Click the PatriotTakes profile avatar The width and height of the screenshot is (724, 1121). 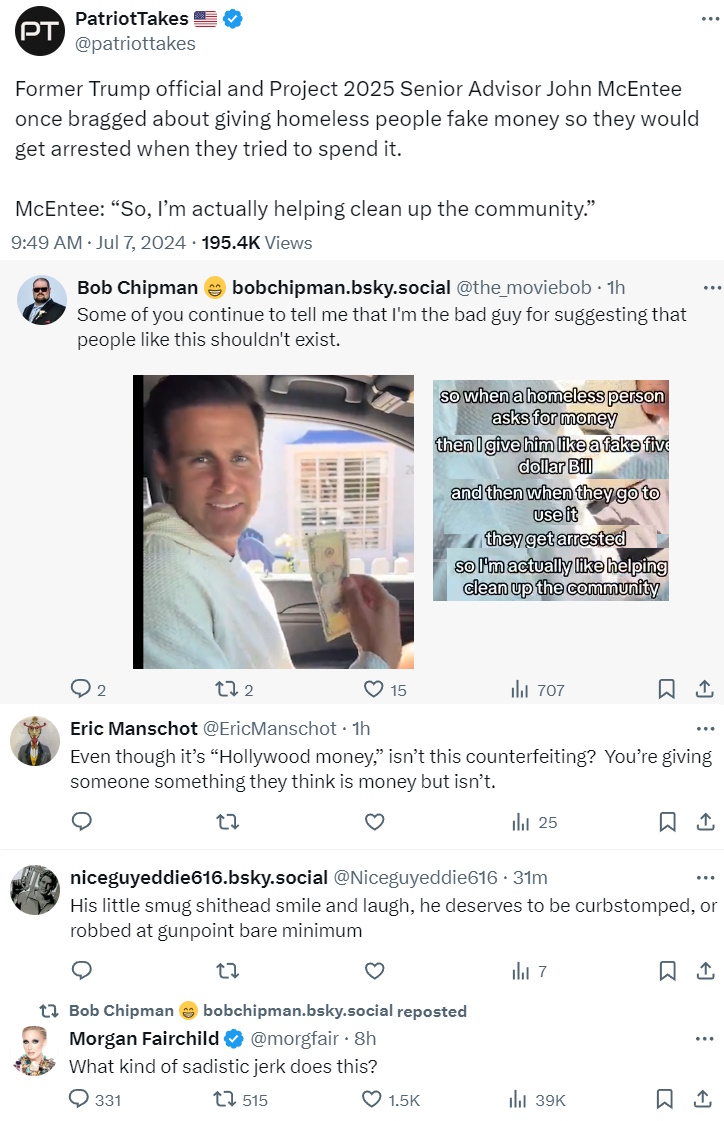coord(40,31)
